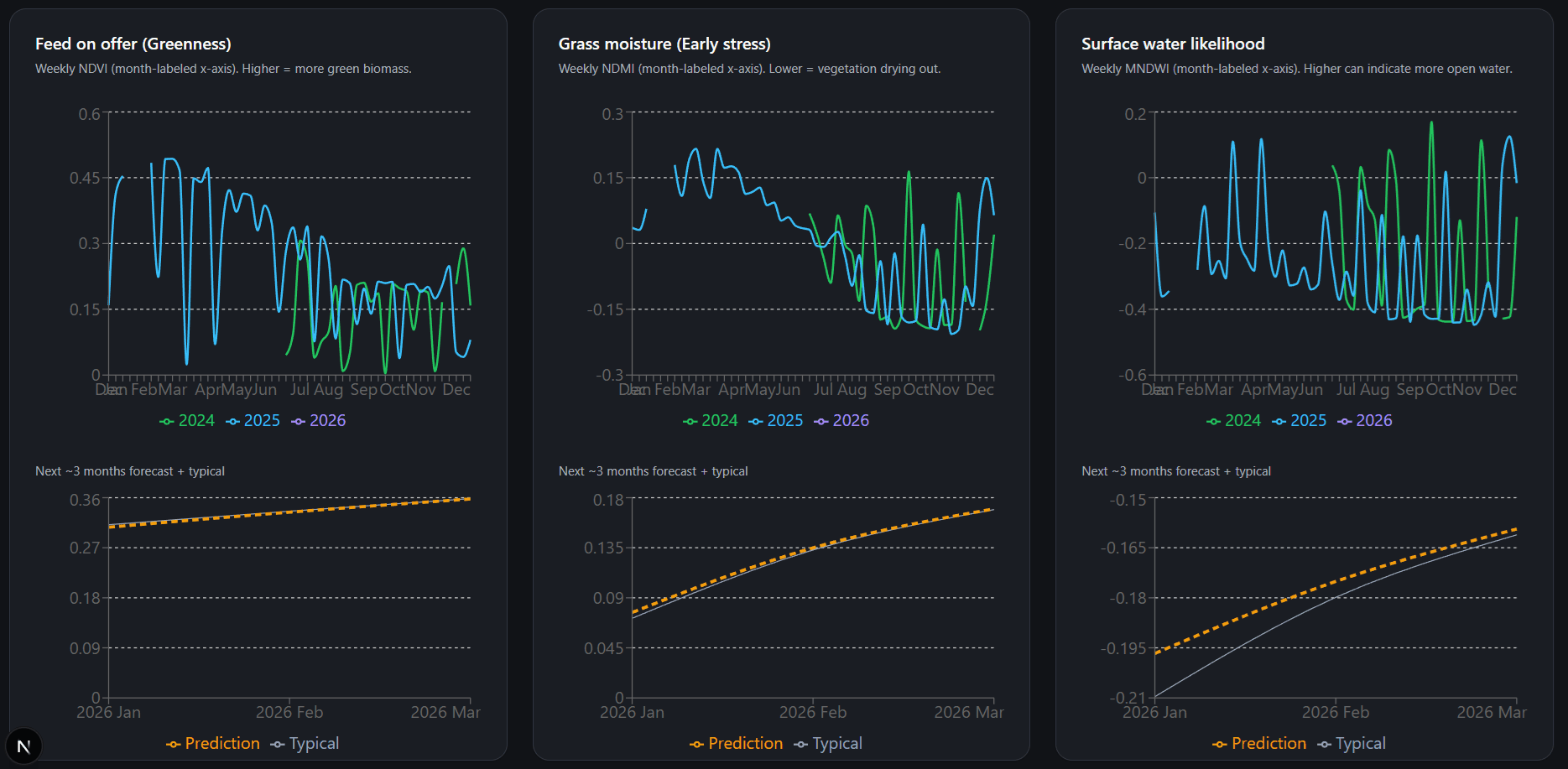Hide 2024 line in Grass moisture chart

[711, 421]
